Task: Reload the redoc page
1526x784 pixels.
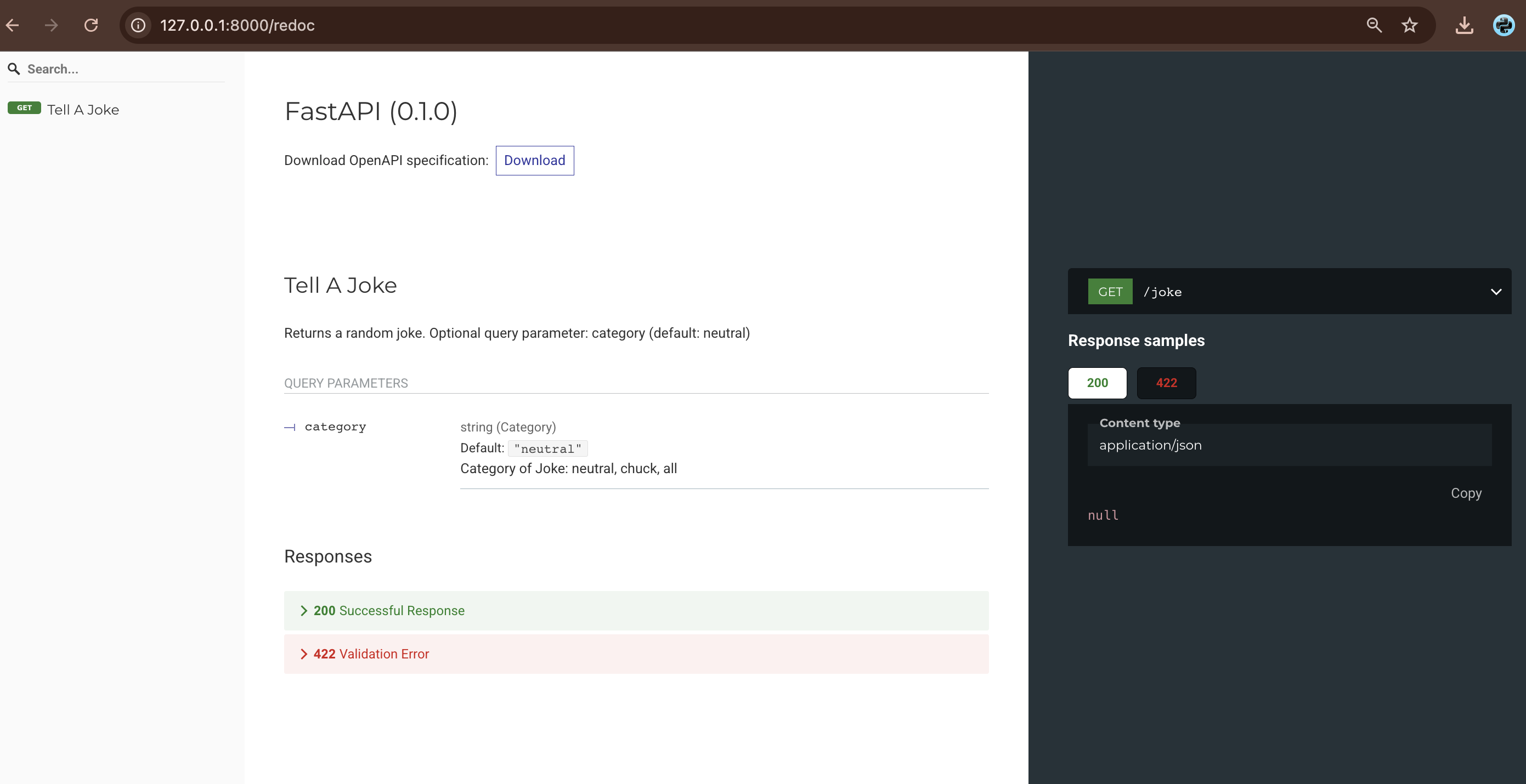Action: pyautogui.click(x=91, y=25)
